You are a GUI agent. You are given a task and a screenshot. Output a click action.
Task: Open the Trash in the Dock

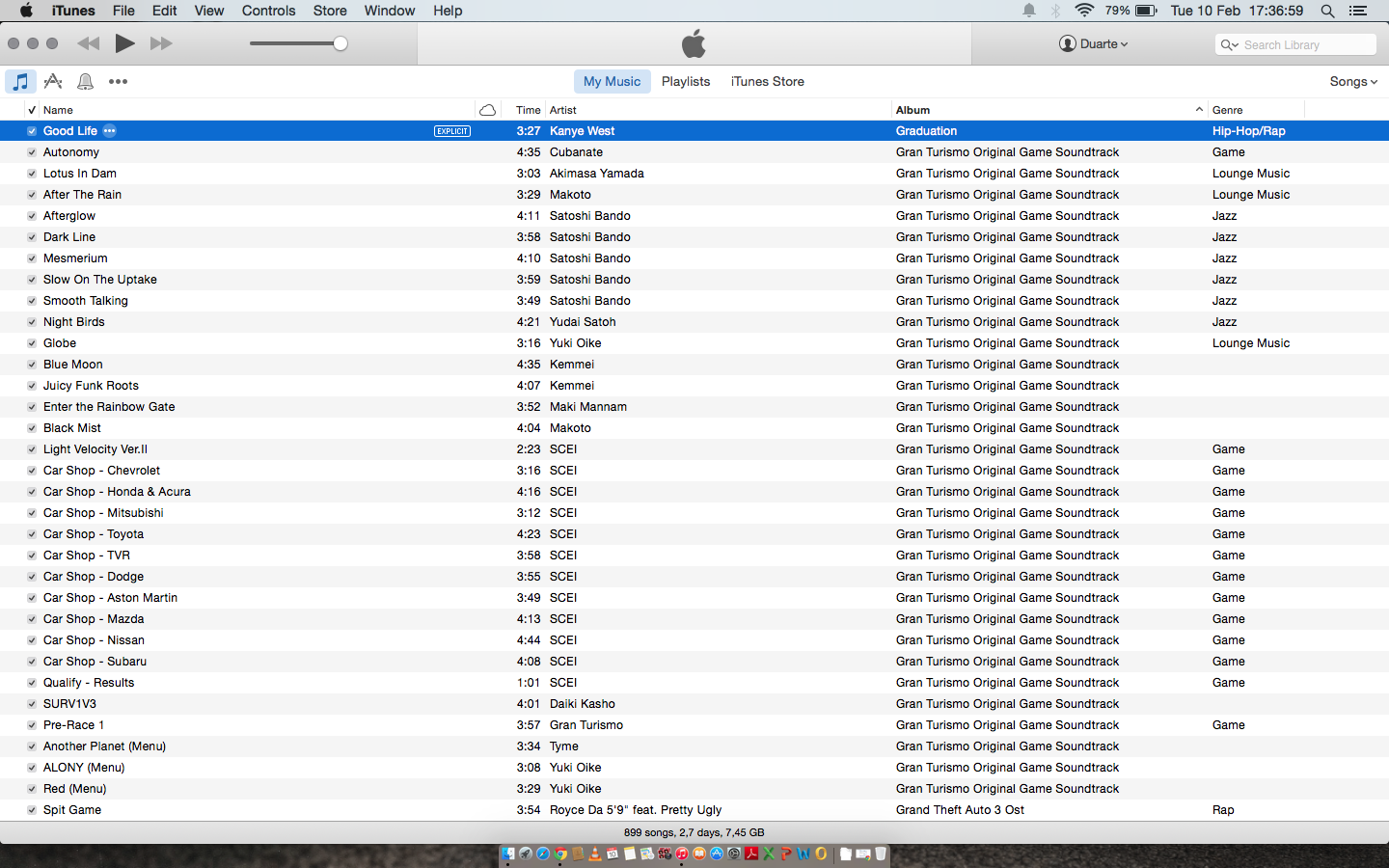(x=881, y=854)
